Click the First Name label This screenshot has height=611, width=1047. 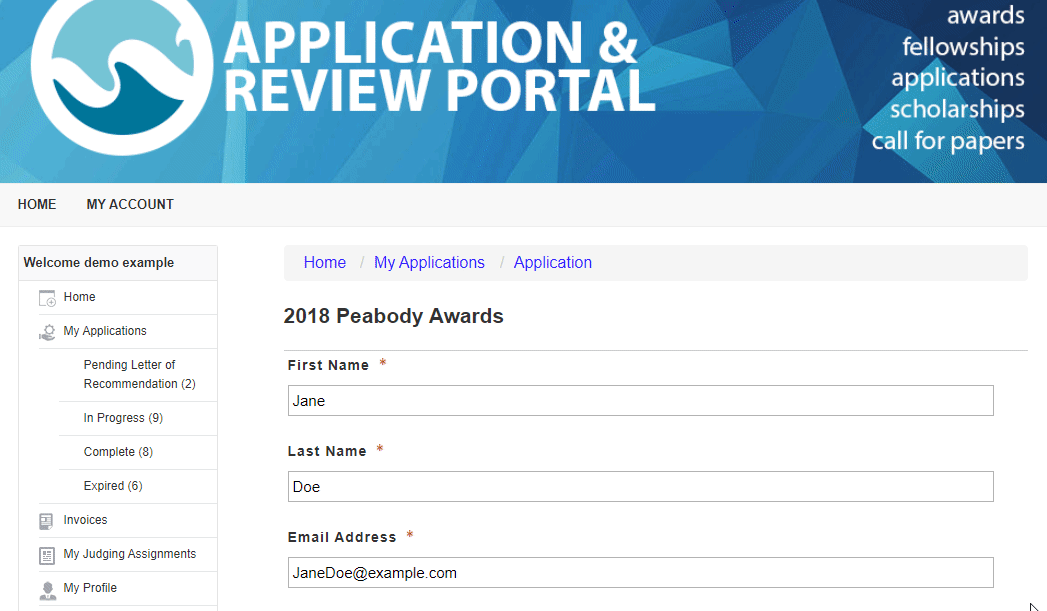[329, 365]
